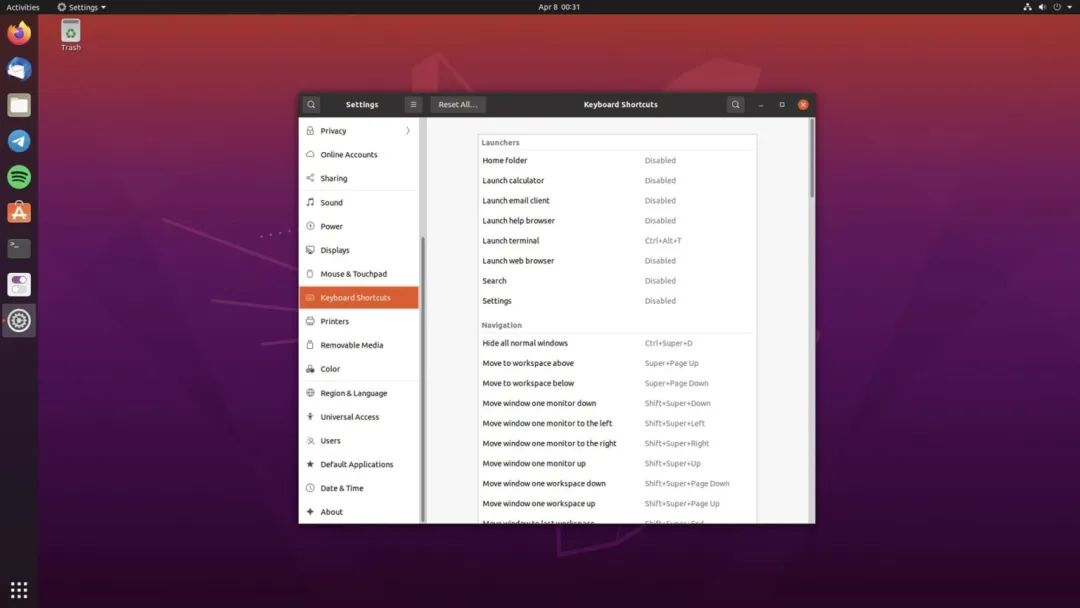This screenshot has height=608, width=1080.
Task: Edit the Launch email client shortcut
Action: 617,200
